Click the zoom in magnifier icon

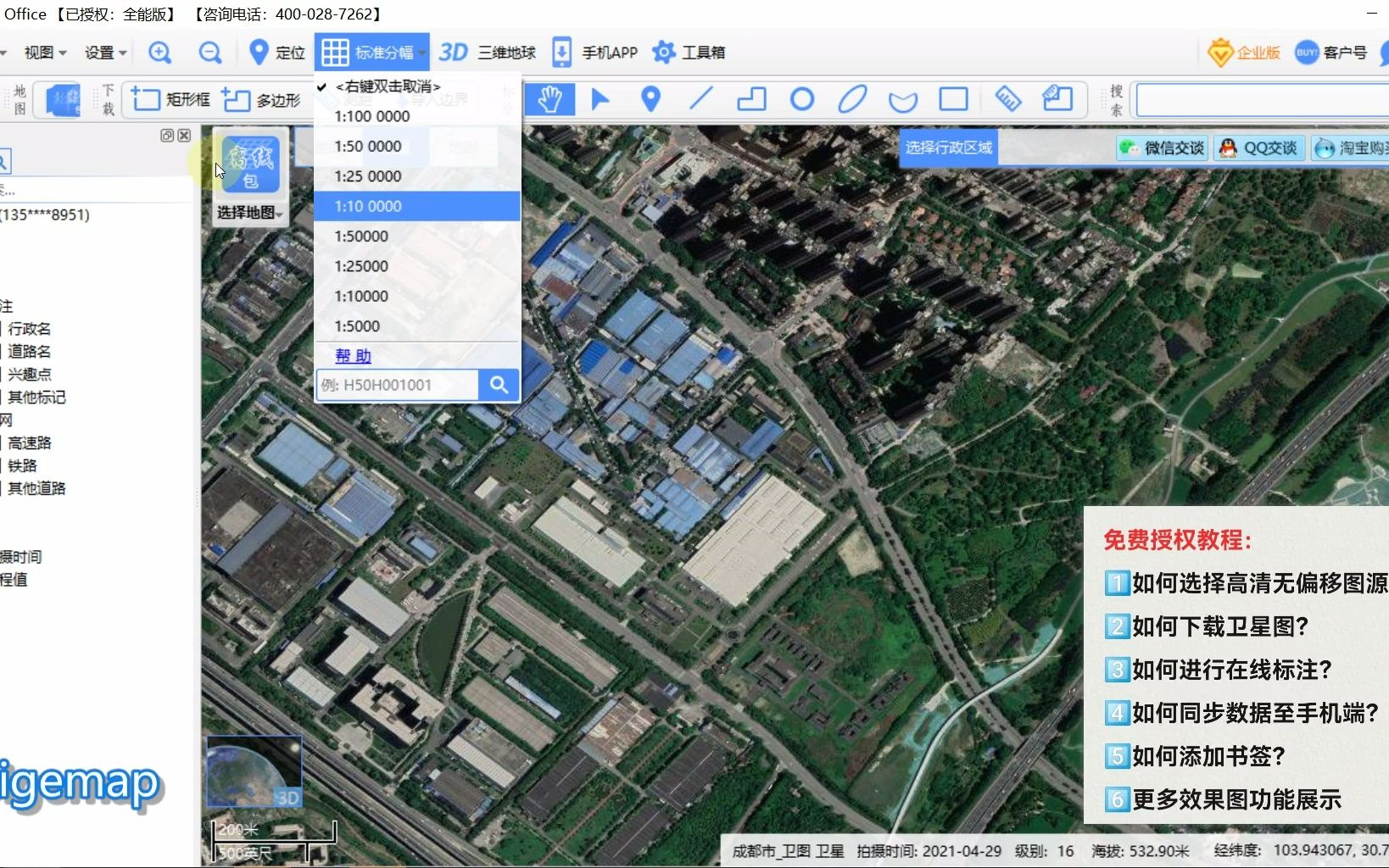pos(159,53)
